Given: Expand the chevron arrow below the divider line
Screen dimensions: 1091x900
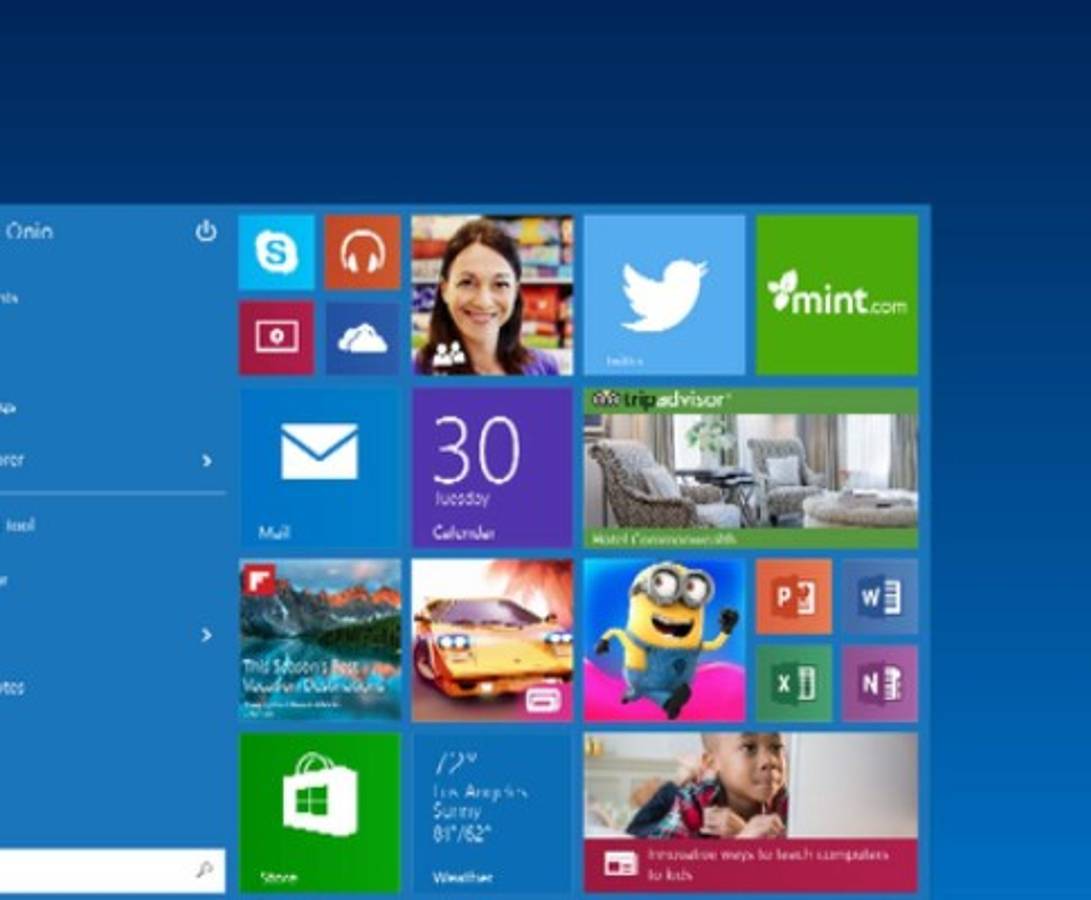Looking at the screenshot, I should [x=207, y=635].
